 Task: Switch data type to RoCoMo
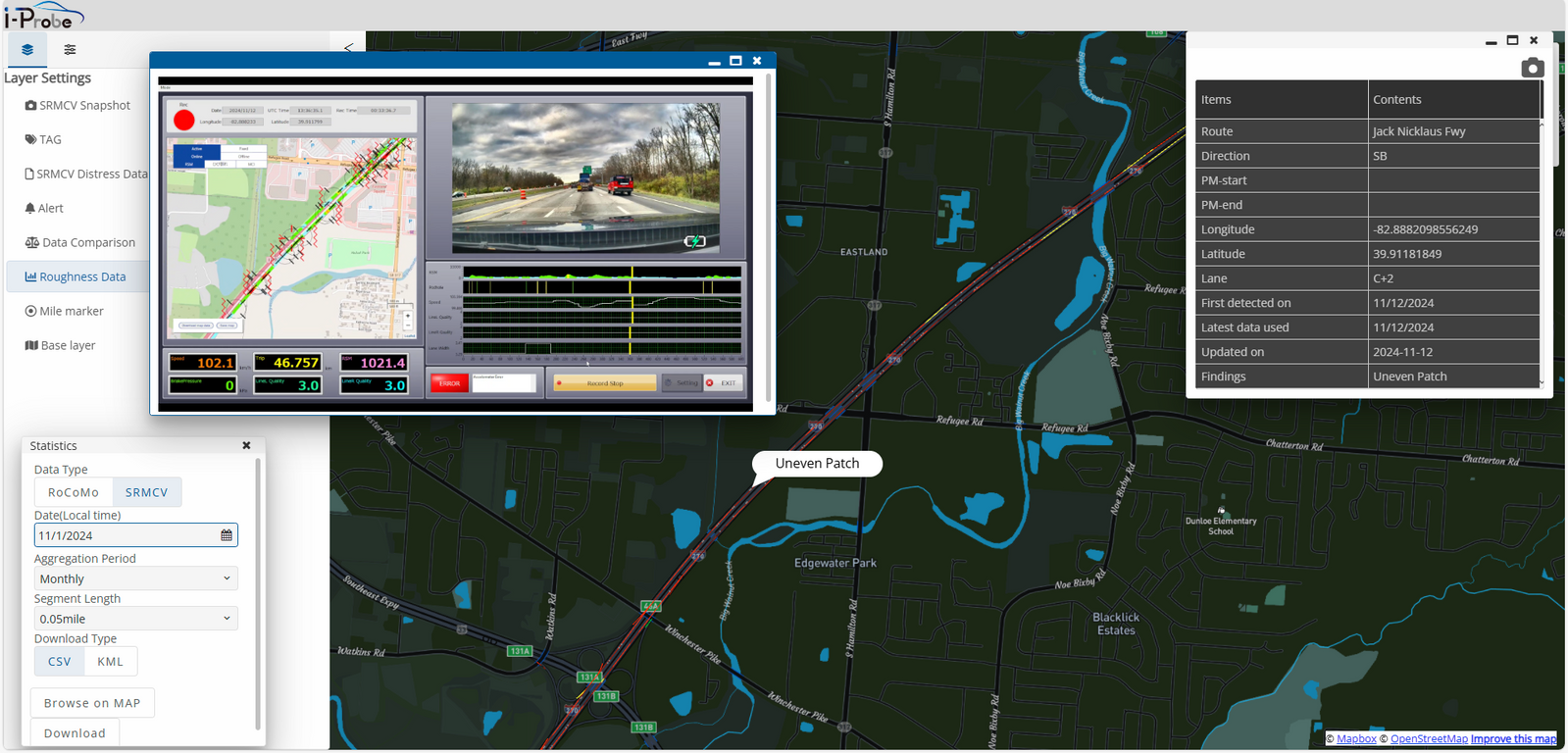coord(74,492)
